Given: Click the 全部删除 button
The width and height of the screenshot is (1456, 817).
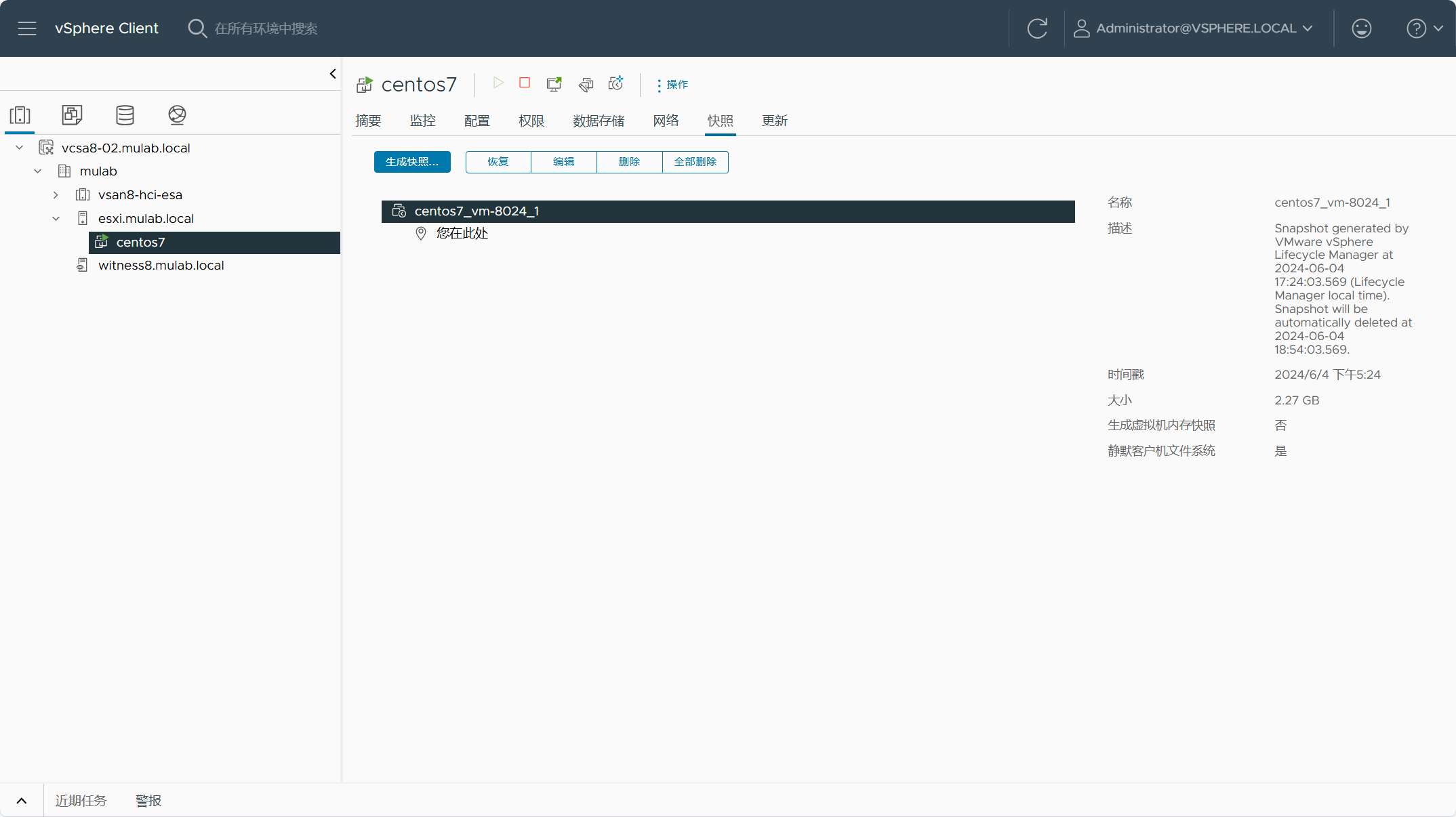Looking at the screenshot, I should point(695,162).
